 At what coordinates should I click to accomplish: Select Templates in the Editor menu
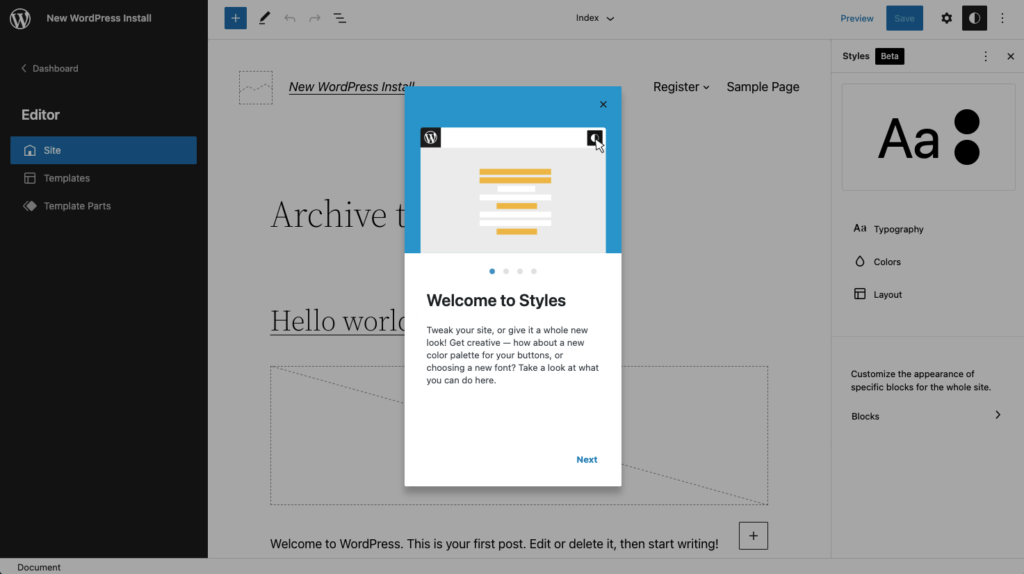pyautogui.click(x=103, y=178)
